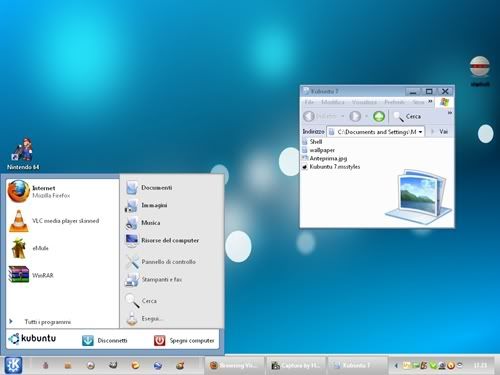Select the red and white desktop icon at top right
The height and width of the screenshot is (375, 500).
pos(480,71)
